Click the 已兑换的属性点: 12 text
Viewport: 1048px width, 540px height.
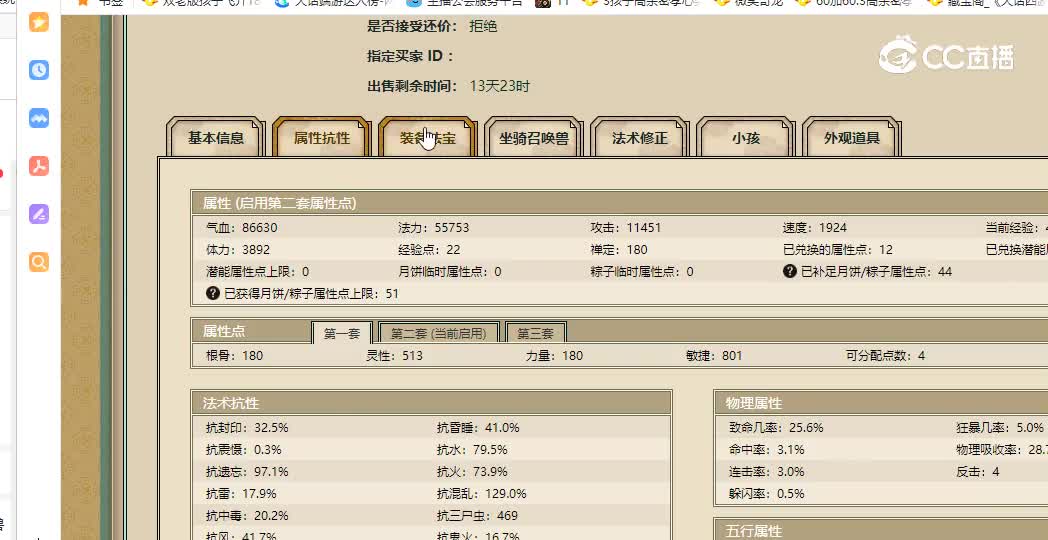click(x=837, y=250)
